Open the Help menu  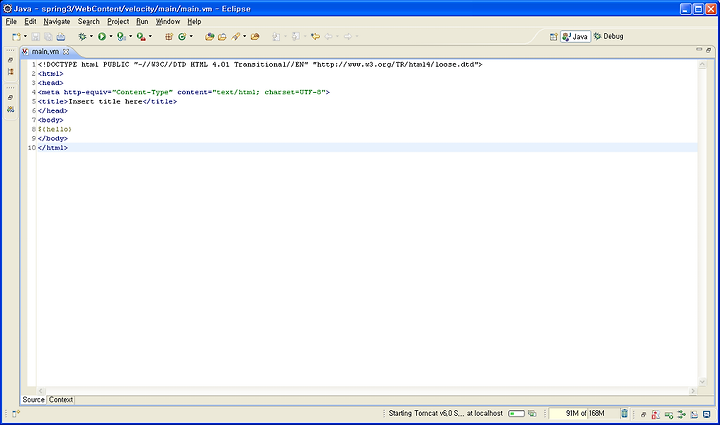(194, 22)
